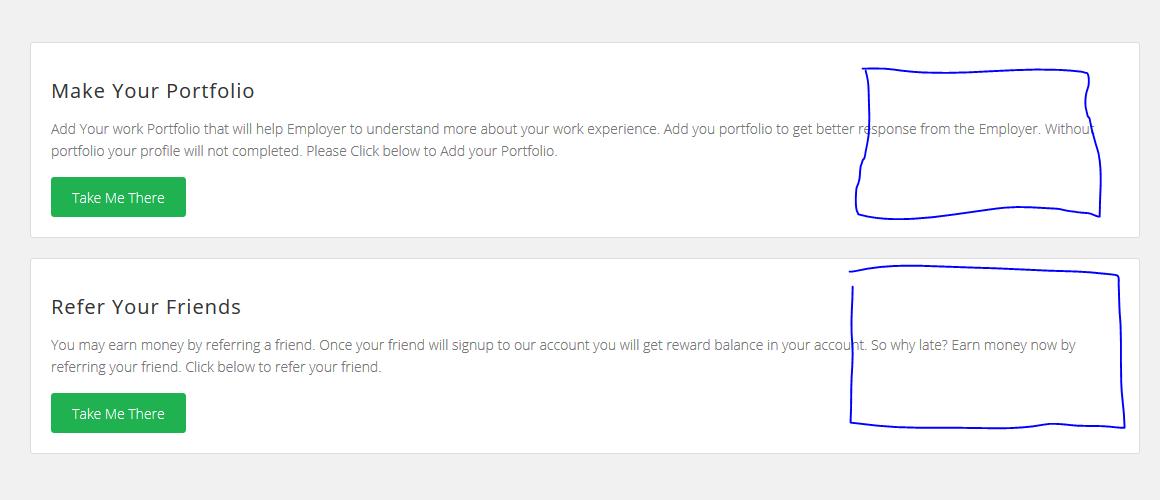The image size is (1160, 500).
Task: Click inside blue hand-drawn box in Refer Friends card
Action: point(985,346)
